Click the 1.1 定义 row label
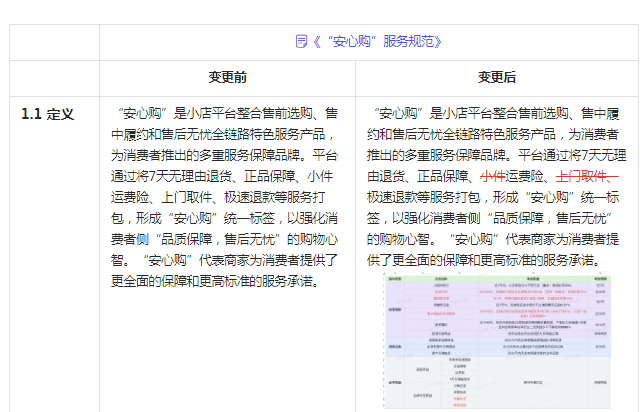The image size is (640, 412). [x=48, y=114]
